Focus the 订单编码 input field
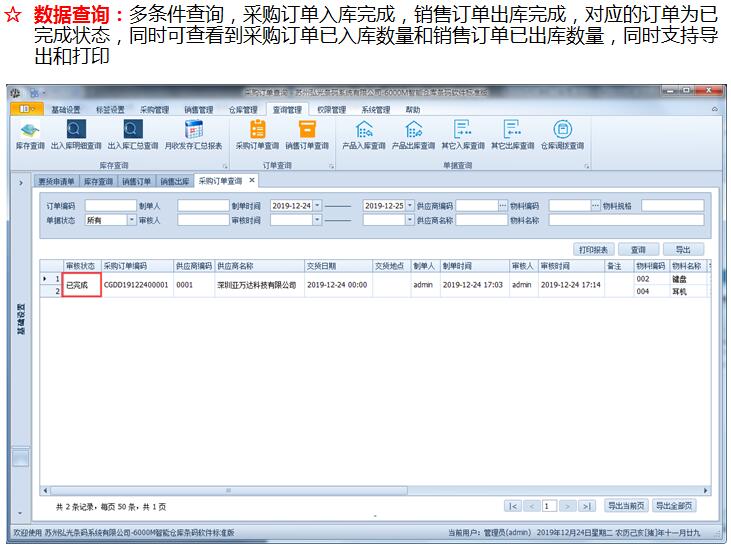731x554 pixels. coord(110,206)
